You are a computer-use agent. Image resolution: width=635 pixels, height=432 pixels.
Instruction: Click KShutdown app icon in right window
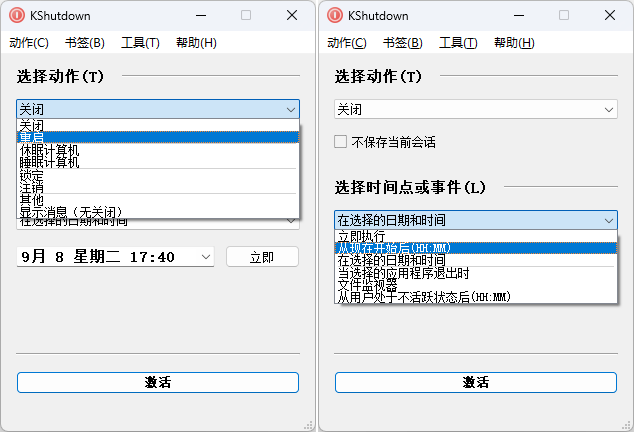335,15
